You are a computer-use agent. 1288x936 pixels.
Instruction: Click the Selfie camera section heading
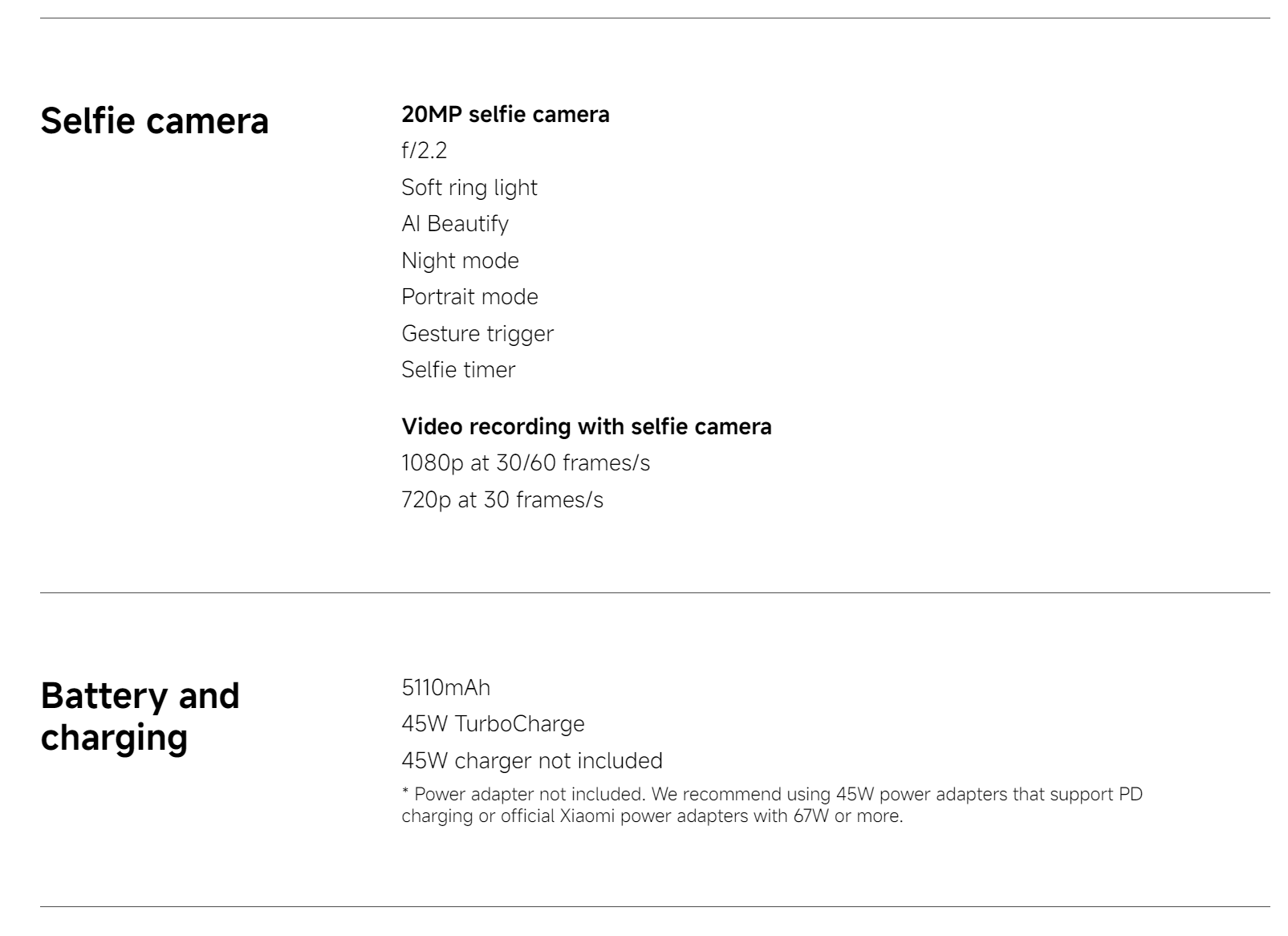pyautogui.click(x=154, y=121)
